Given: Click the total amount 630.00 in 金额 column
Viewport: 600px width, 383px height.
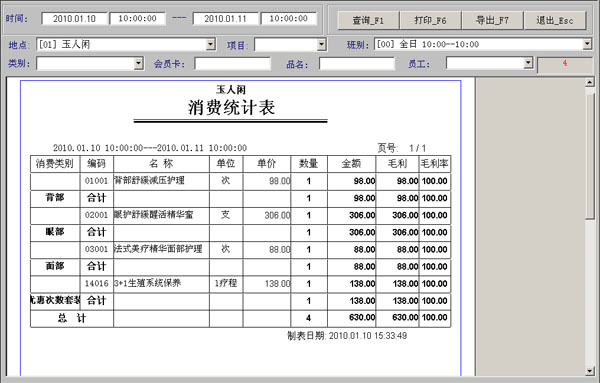Looking at the screenshot, I should coord(362,318).
